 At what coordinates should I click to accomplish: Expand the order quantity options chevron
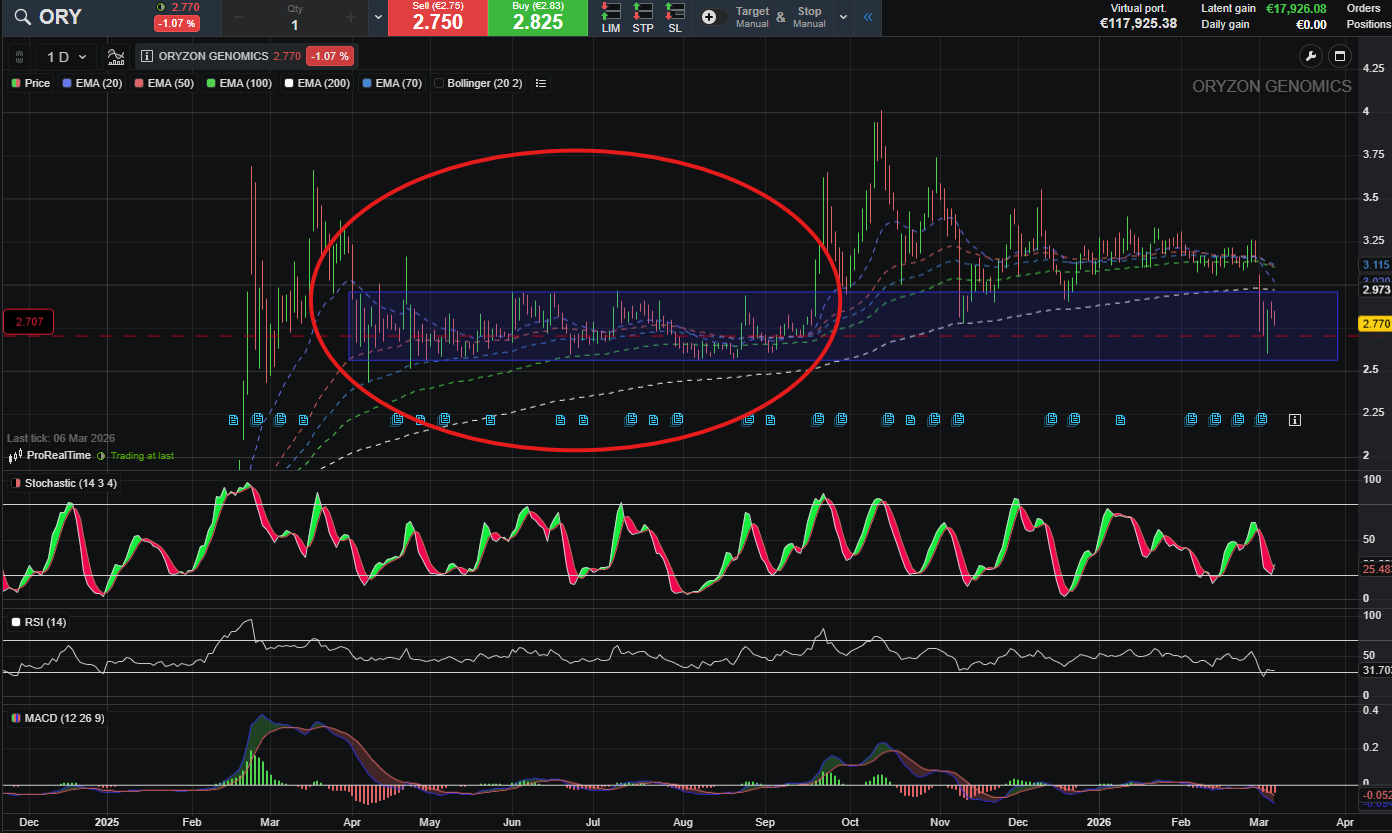378,17
